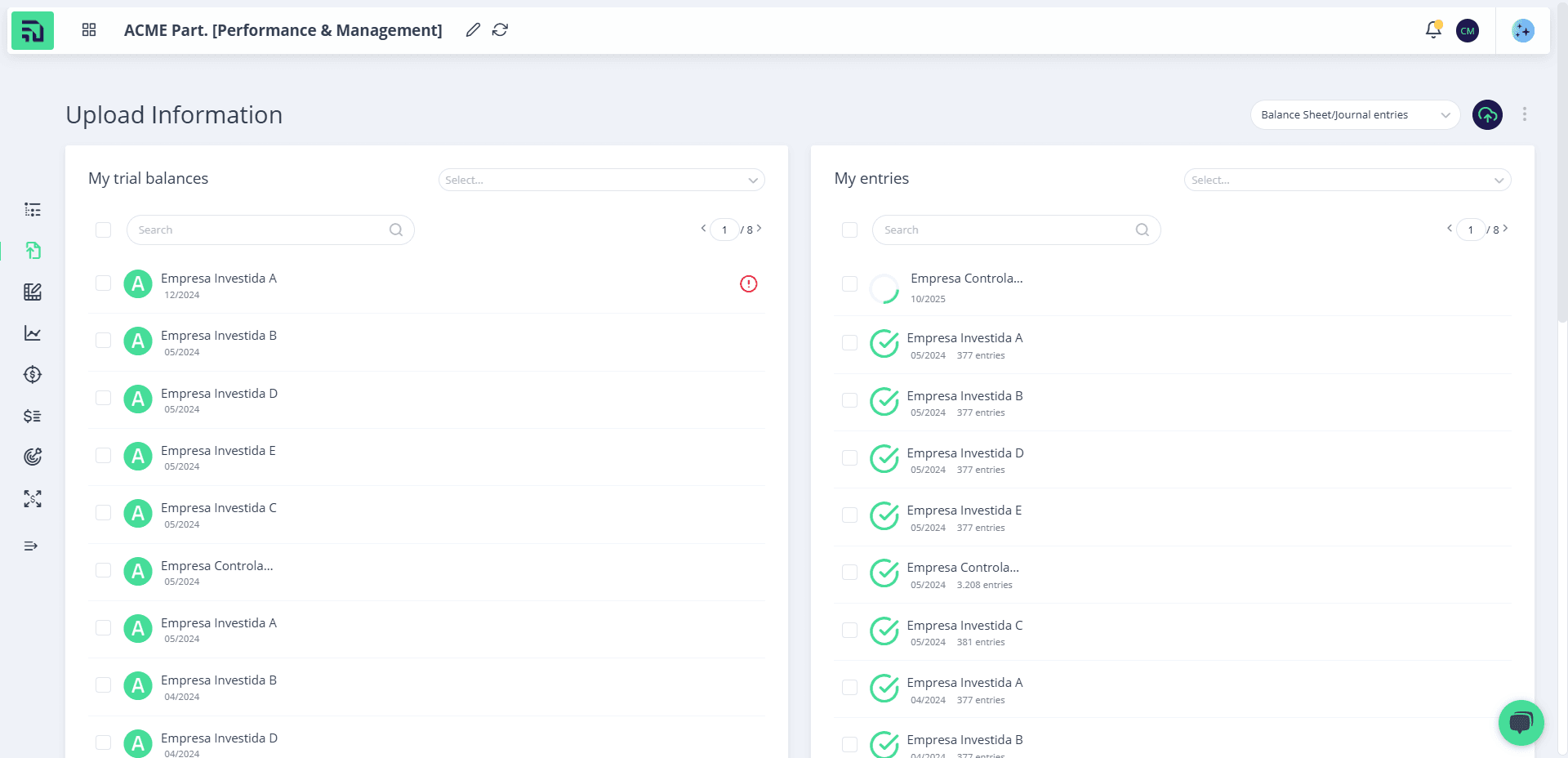The image size is (1568, 758).
Task: Open the Balance Sheet/Journal entries dropdown
Action: tap(1355, 115)
